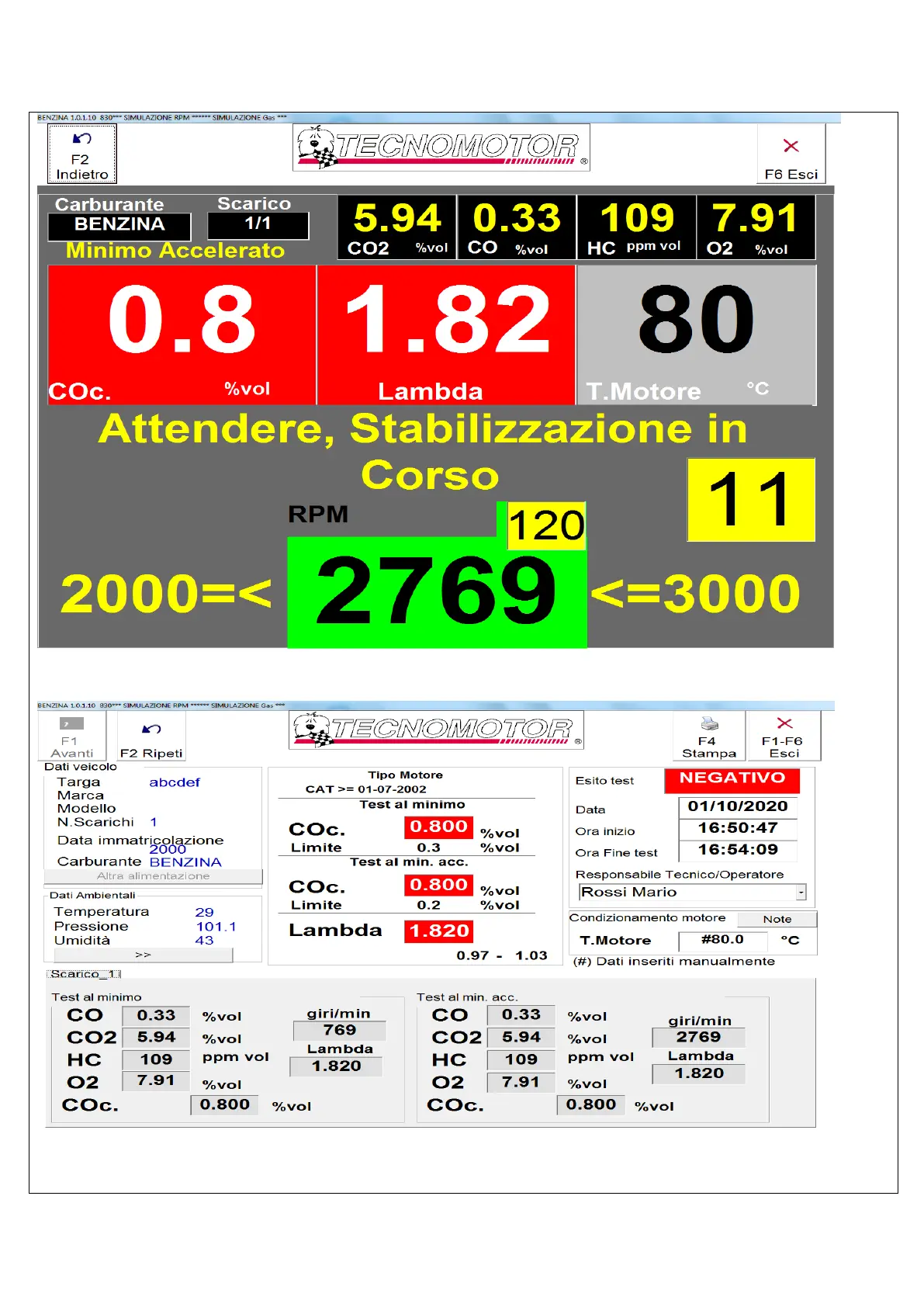Click the printer icon above Stampa
This screenshot has height=1307, width=924.
(709, 724)
